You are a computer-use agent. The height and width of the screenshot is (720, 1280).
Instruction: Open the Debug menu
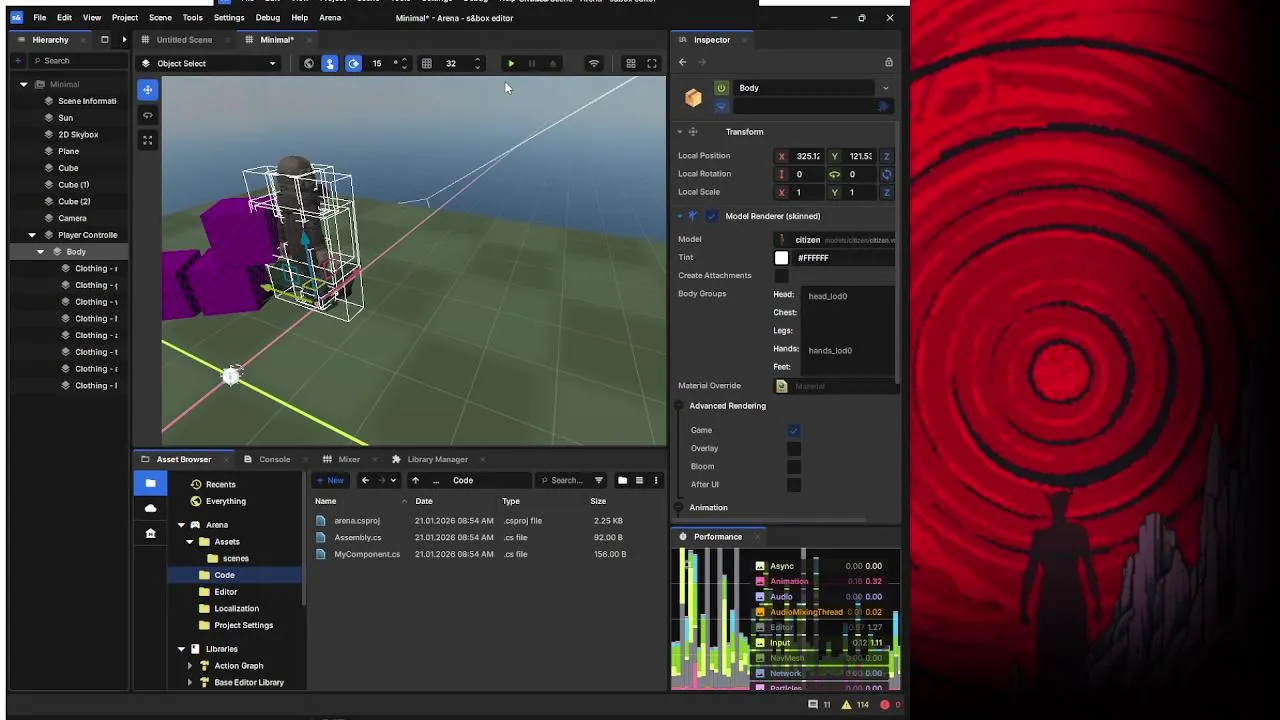point(268,18)
